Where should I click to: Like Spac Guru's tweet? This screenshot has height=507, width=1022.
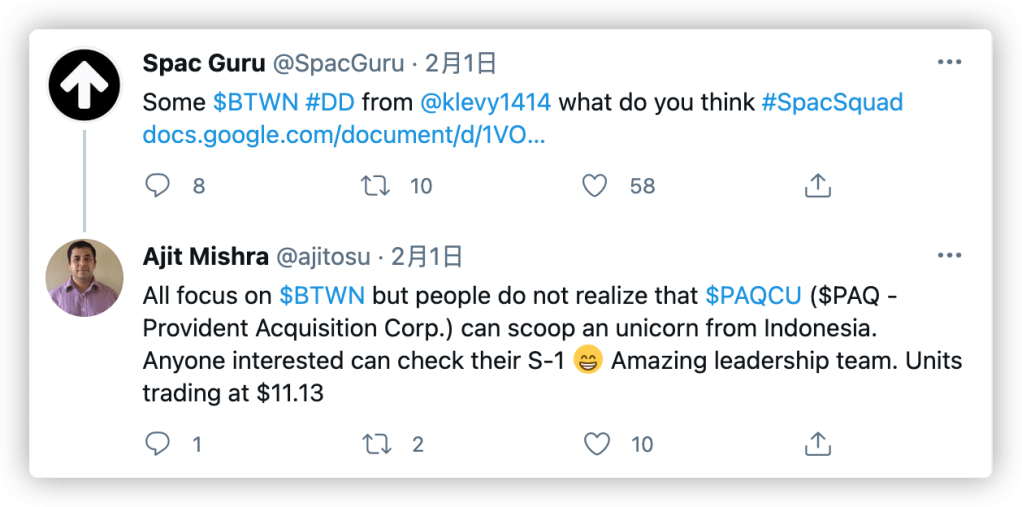point(595,185)
